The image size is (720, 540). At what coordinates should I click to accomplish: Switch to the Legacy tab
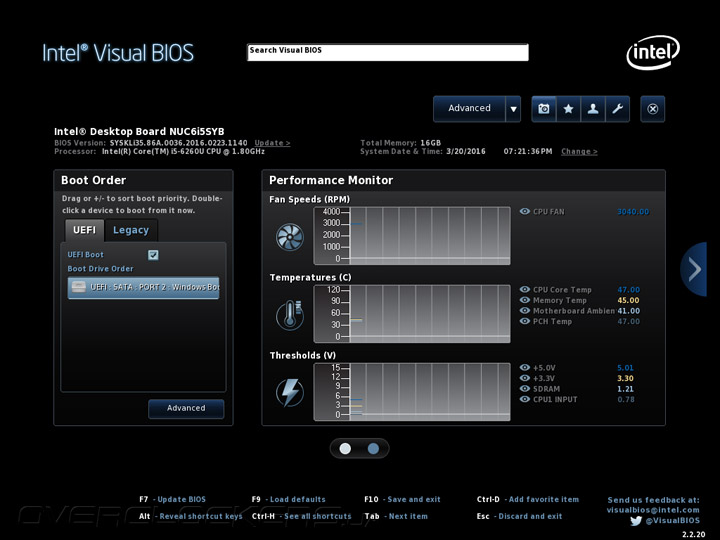click(131, 230)
